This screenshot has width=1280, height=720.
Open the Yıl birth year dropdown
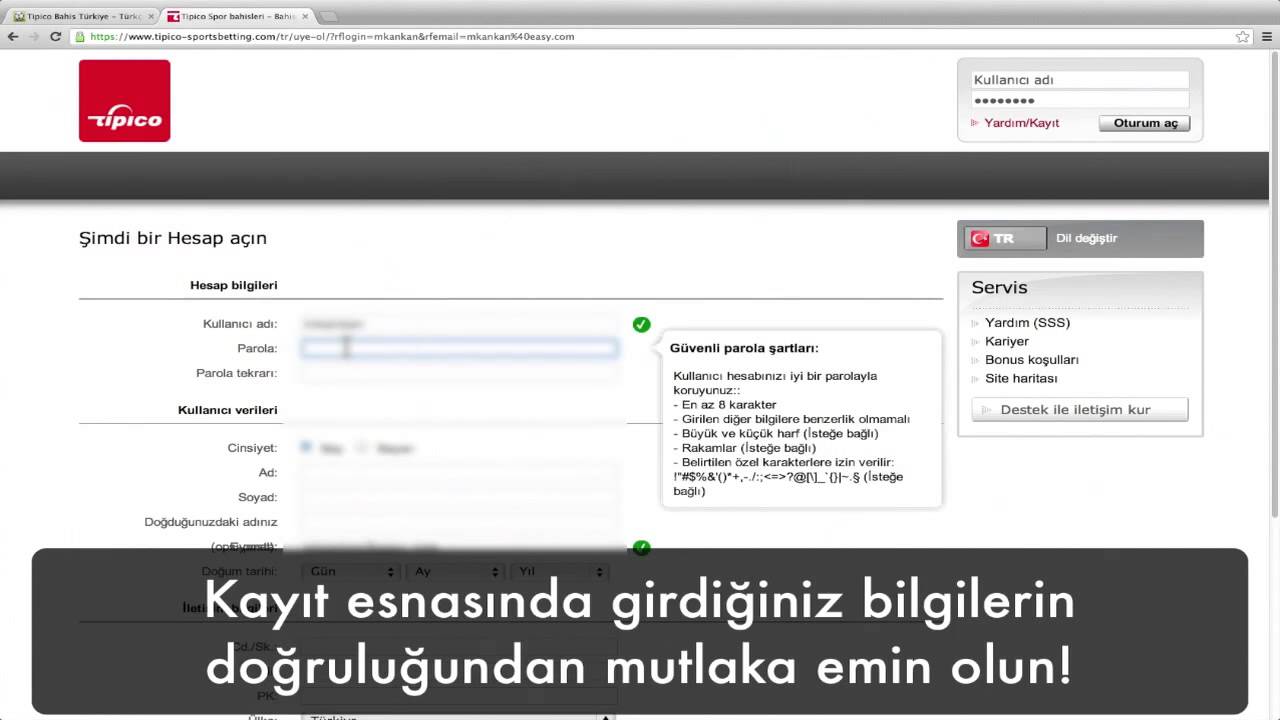pos(558,571)
